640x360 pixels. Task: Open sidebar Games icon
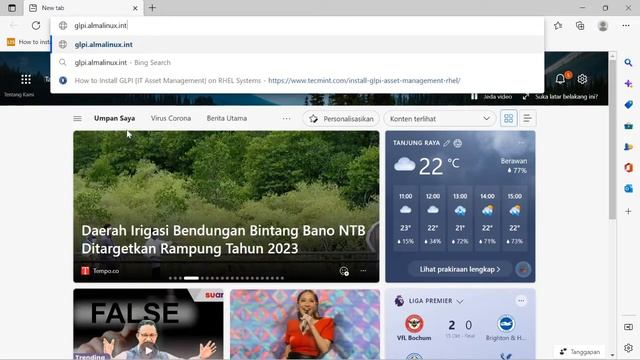tap(628, 147)
